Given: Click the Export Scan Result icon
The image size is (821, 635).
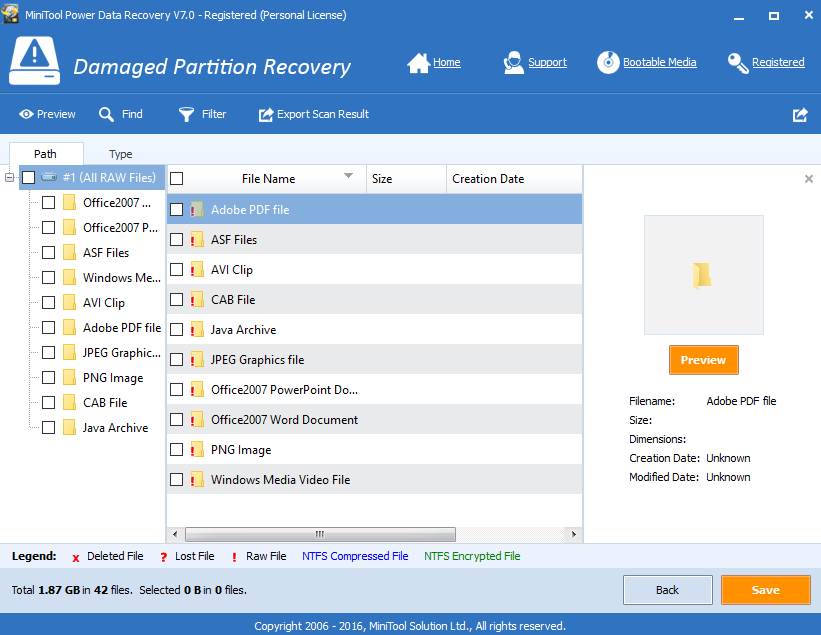Looking at the screenshot, I should point(266,115).
